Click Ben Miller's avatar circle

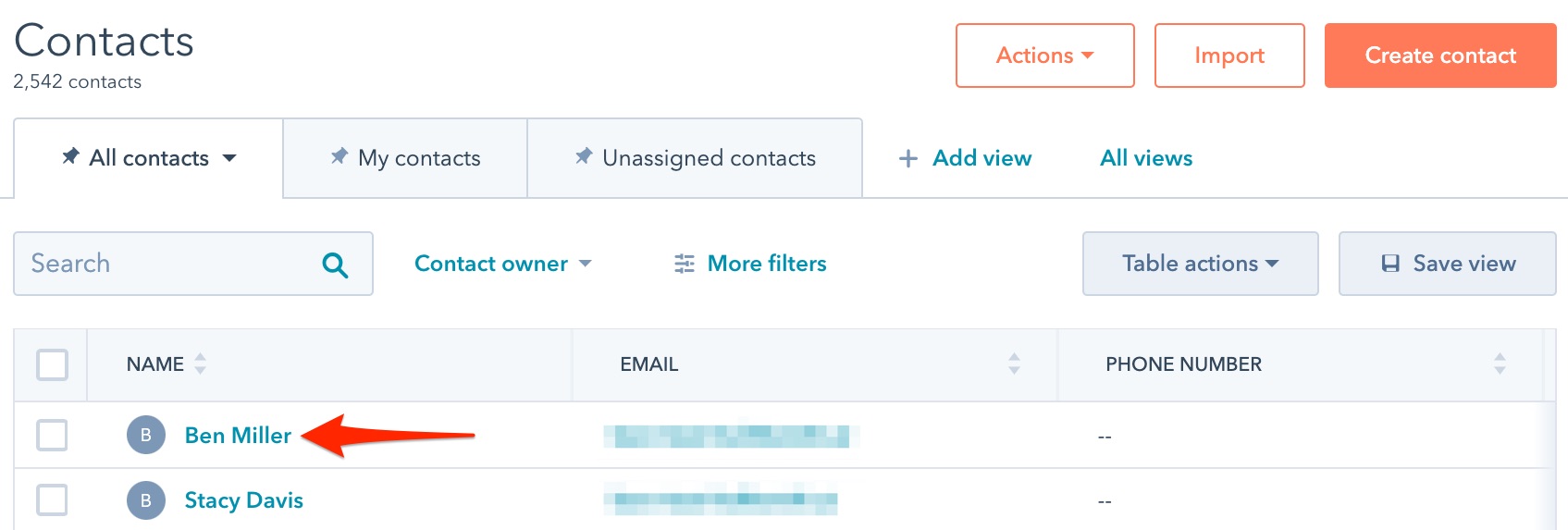coord(146,435)
